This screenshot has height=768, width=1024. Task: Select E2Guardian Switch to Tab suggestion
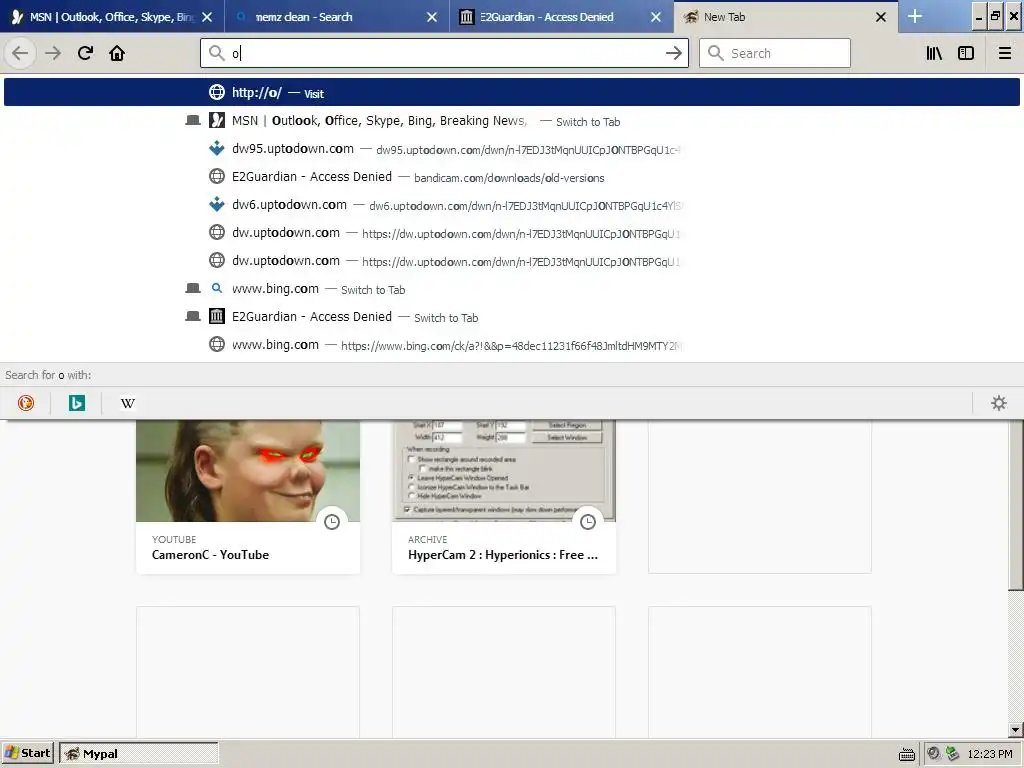tap(512, 317)
